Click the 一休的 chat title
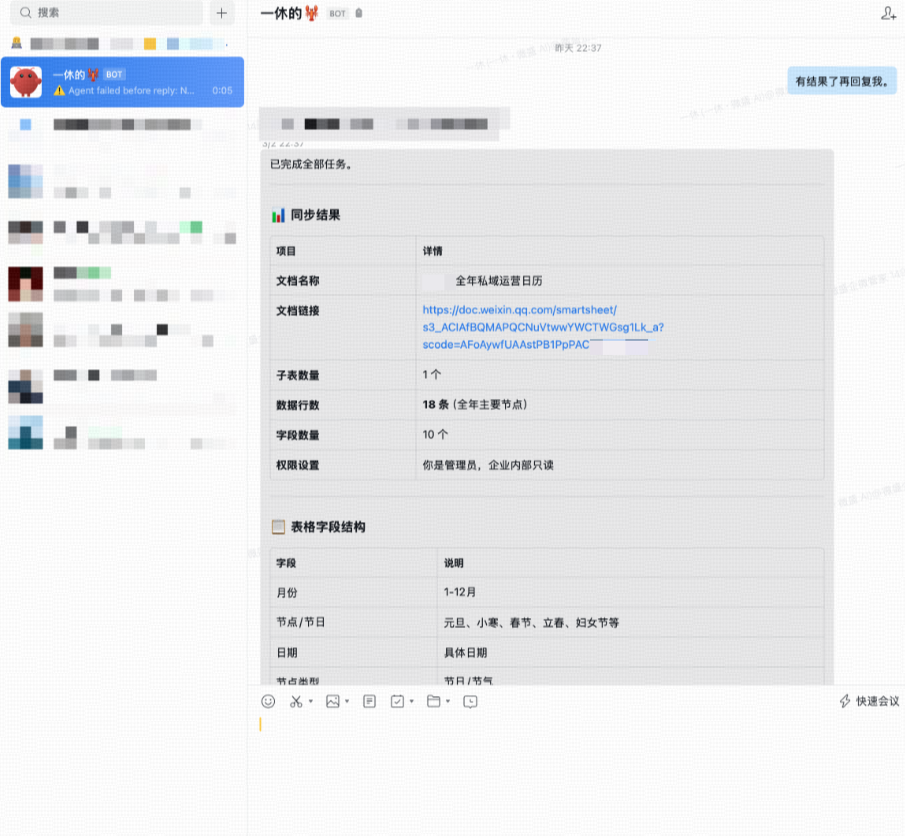This screenshot has width=905, height=836. click(x=289, y=13)
